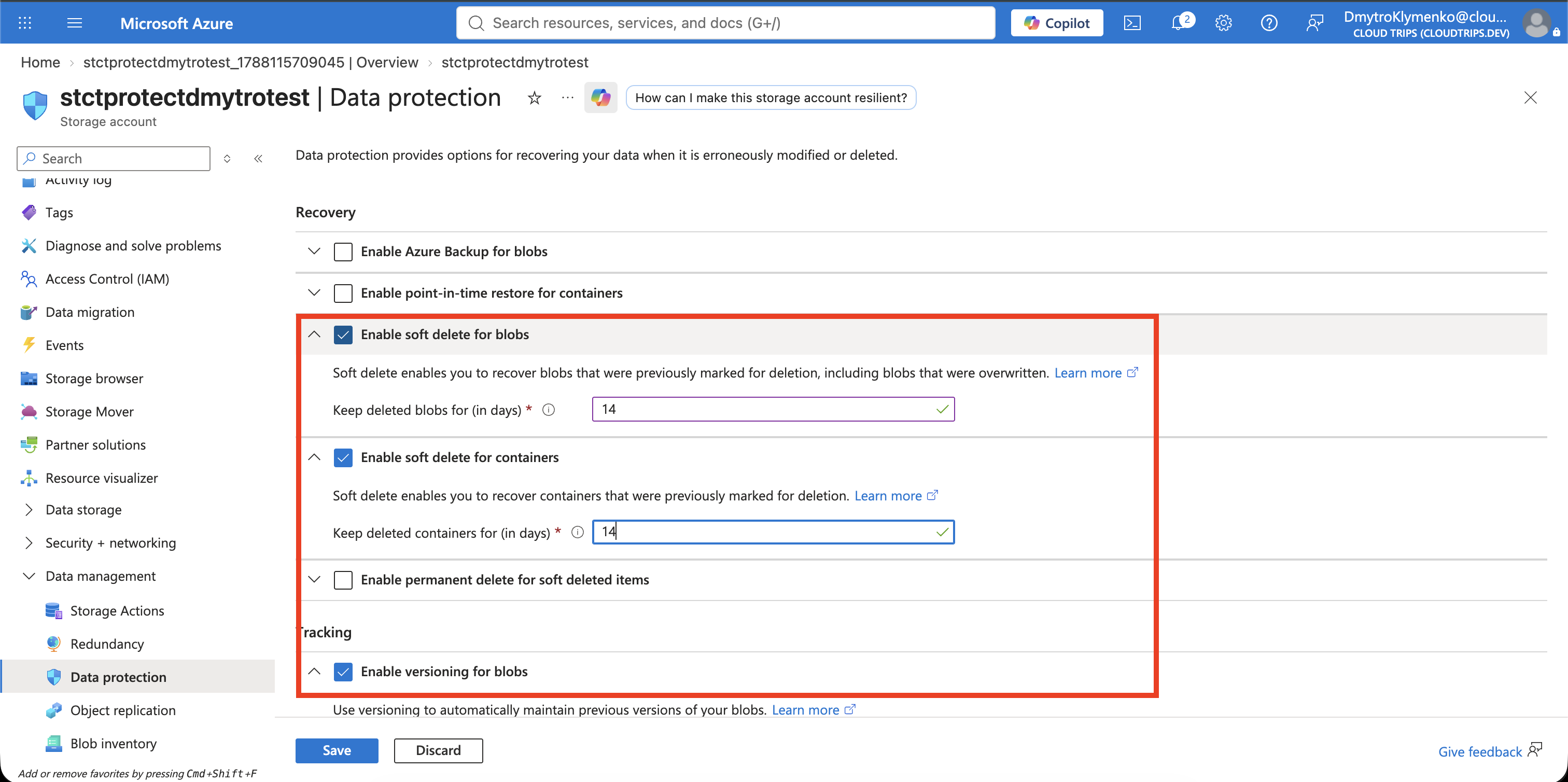Expand Data storage in sidebar
The width and height of the screenshot is (1568, 782).
pos(29,509)
